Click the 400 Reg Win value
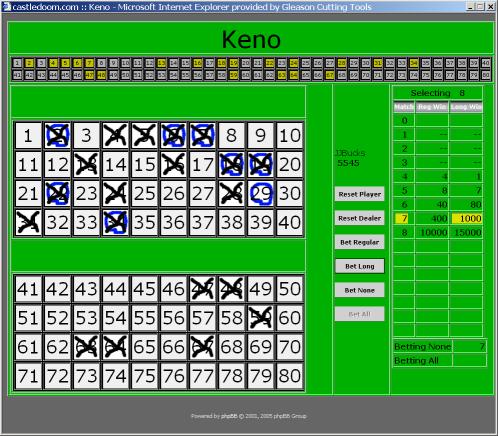 [x=439, y=219]
